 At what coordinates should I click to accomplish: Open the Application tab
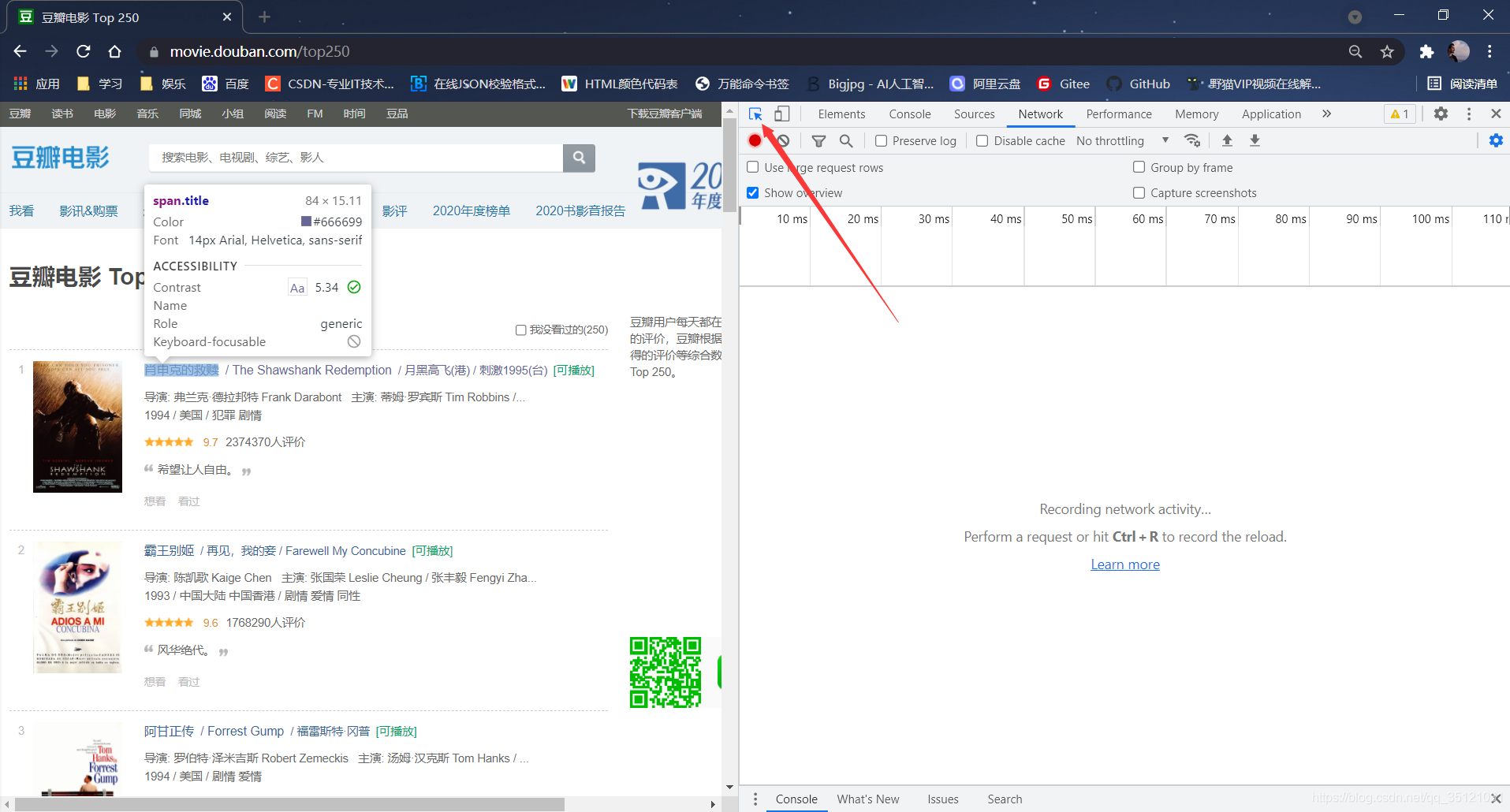(x=1271, y=114)
